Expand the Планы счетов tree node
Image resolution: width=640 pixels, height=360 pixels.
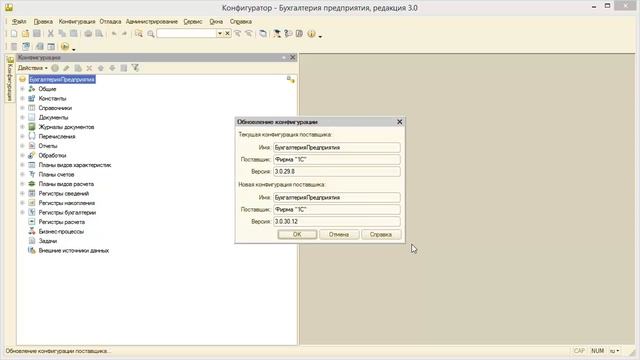(x=22, y=175)
